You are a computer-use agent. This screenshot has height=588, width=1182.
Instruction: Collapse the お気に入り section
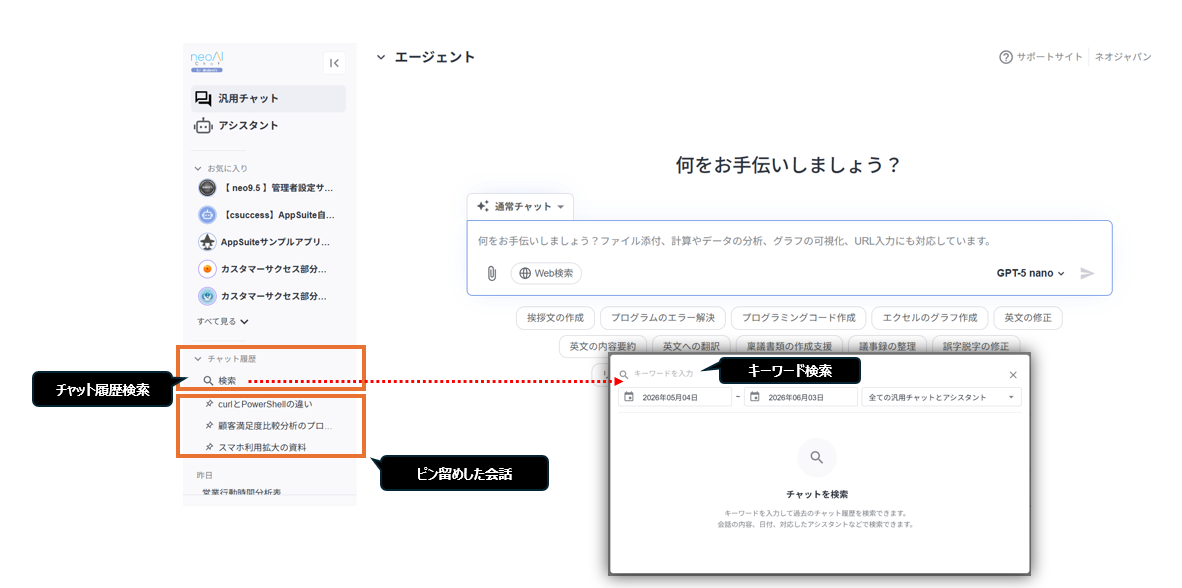pos(198,169)
